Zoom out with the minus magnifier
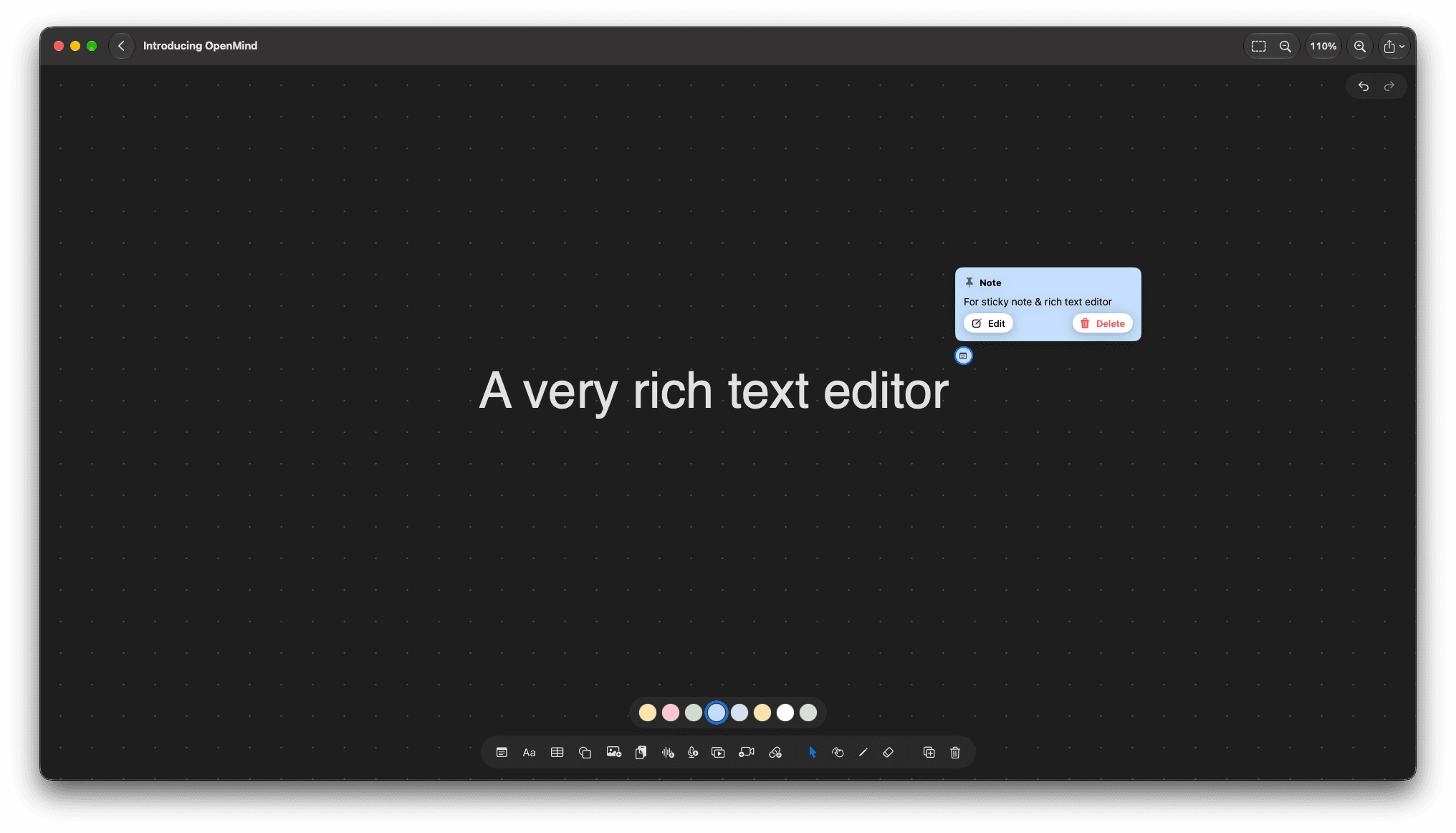 pyautogui.click(x=1285, y=46)
